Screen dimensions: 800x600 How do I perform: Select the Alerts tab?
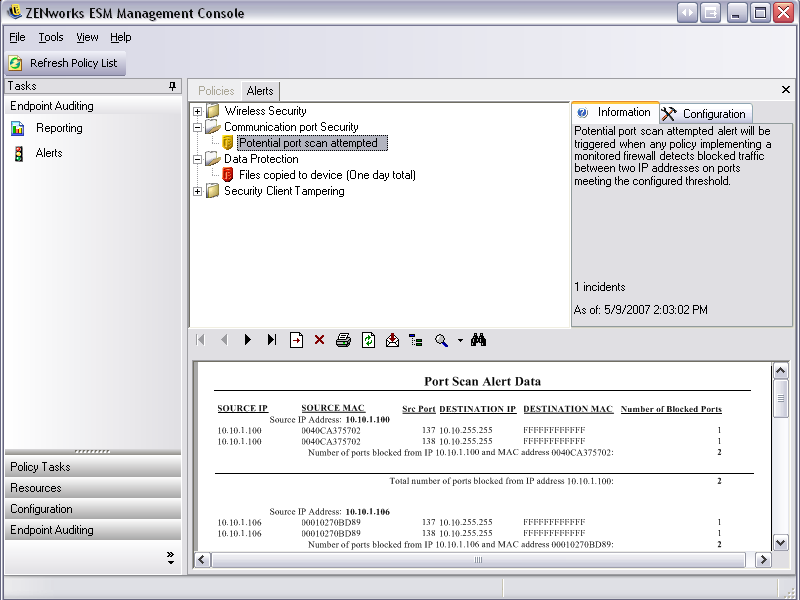pyautogui.click(x=260, y=91)
